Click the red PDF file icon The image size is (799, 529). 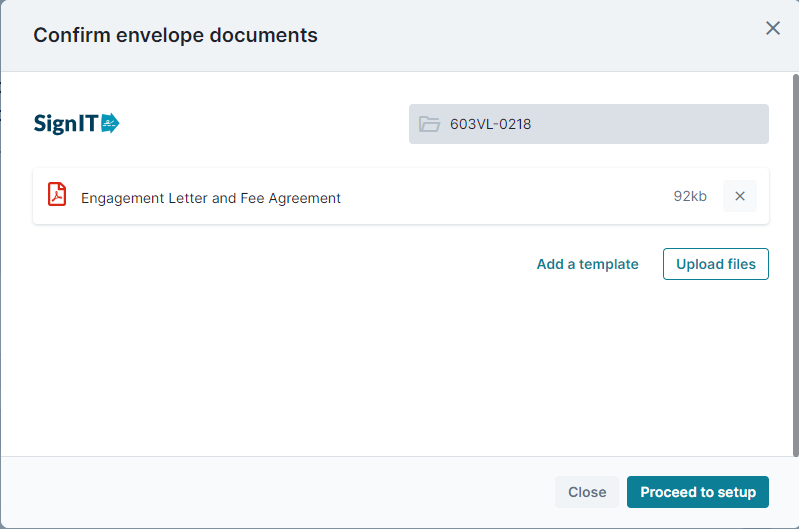(x=57, y=194)
